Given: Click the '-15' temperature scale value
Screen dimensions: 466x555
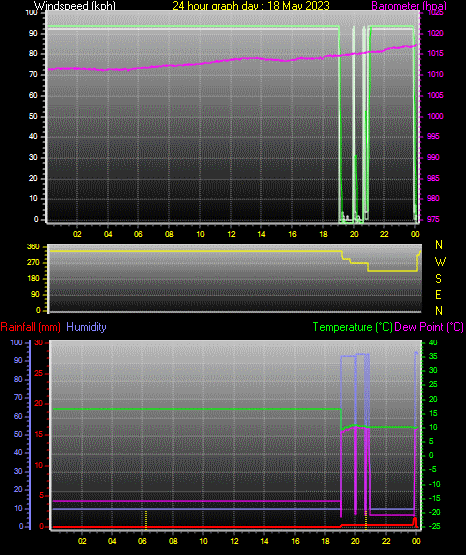Looking at the screenshot, I should click(x=435, y=498).
